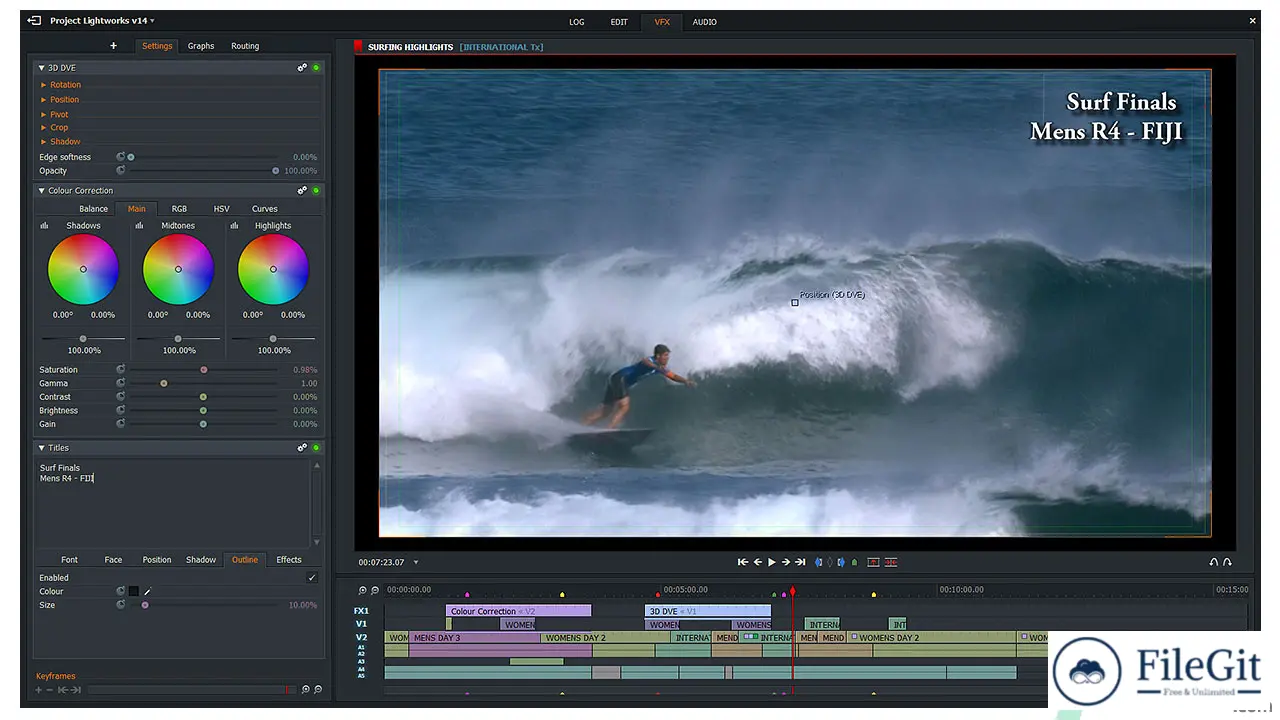Click the Size slider handle in Outline
The image size is (1280, 720).
coord(145,605)
